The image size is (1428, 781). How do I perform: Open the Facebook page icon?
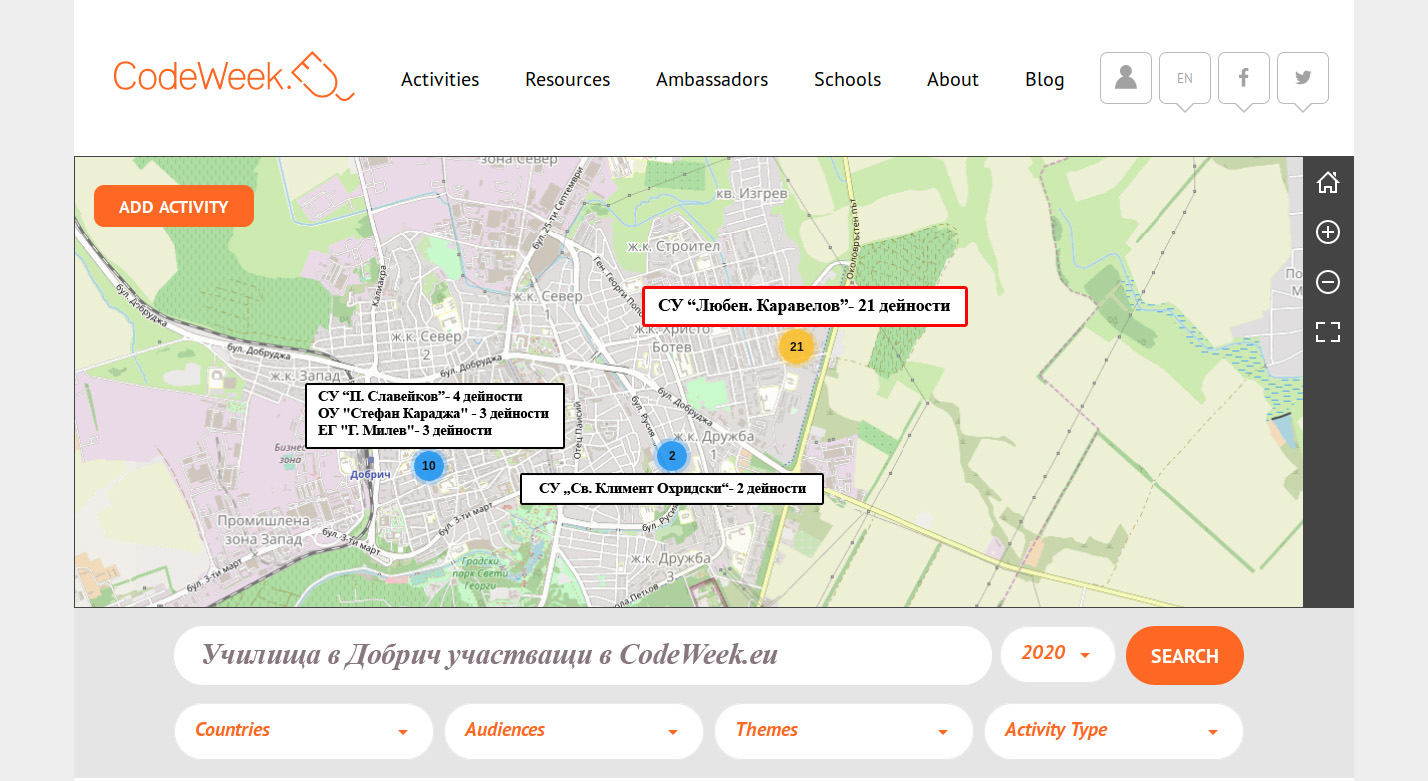1243,78
